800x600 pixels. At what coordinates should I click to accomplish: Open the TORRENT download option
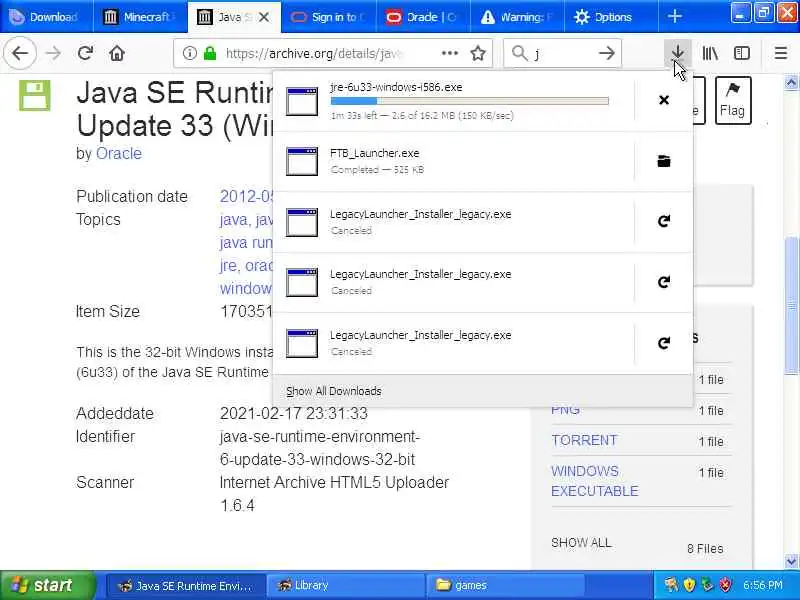point(584,440)
